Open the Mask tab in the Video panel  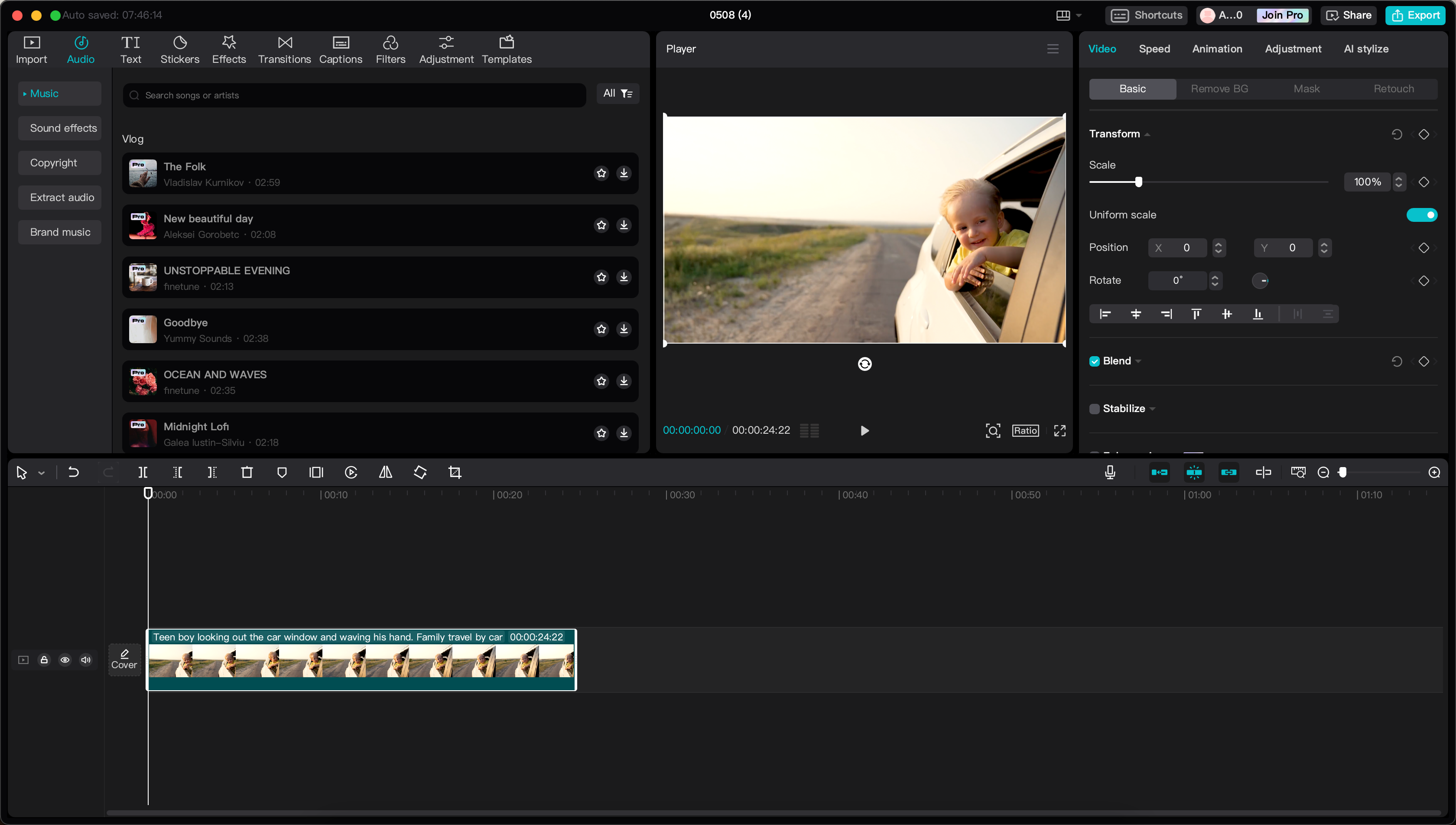click(1306, 88)
